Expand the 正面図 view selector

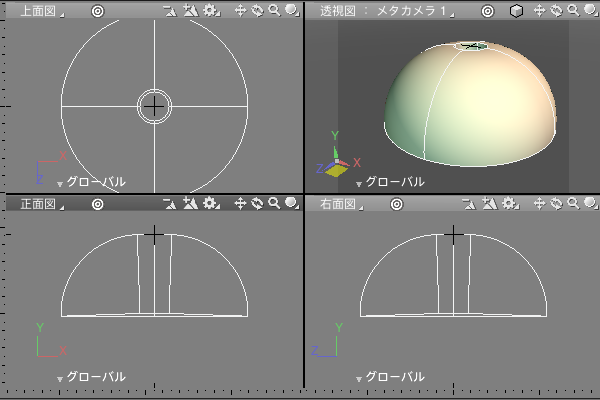41,203
